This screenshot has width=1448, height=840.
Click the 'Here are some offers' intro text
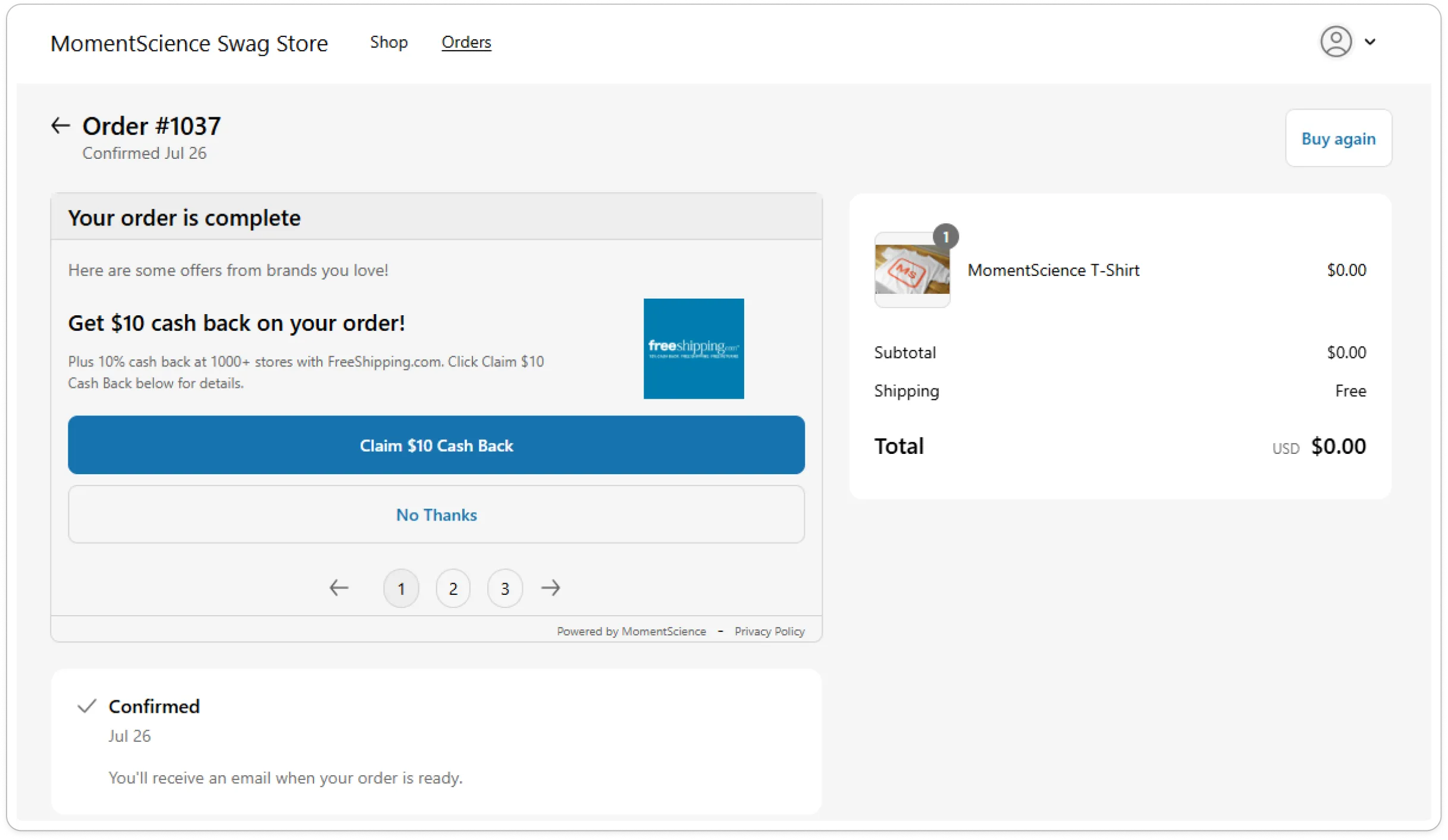pos(228,270)
